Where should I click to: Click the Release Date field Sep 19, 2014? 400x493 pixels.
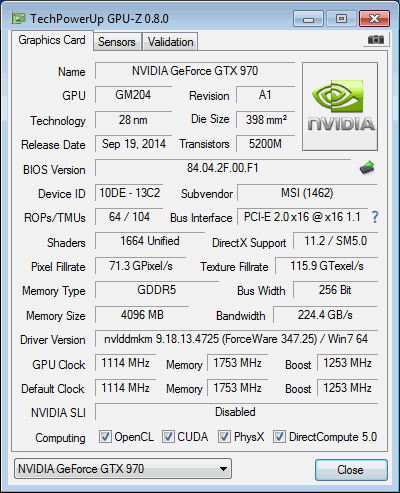pyautogui.click(x=133, y=144)
